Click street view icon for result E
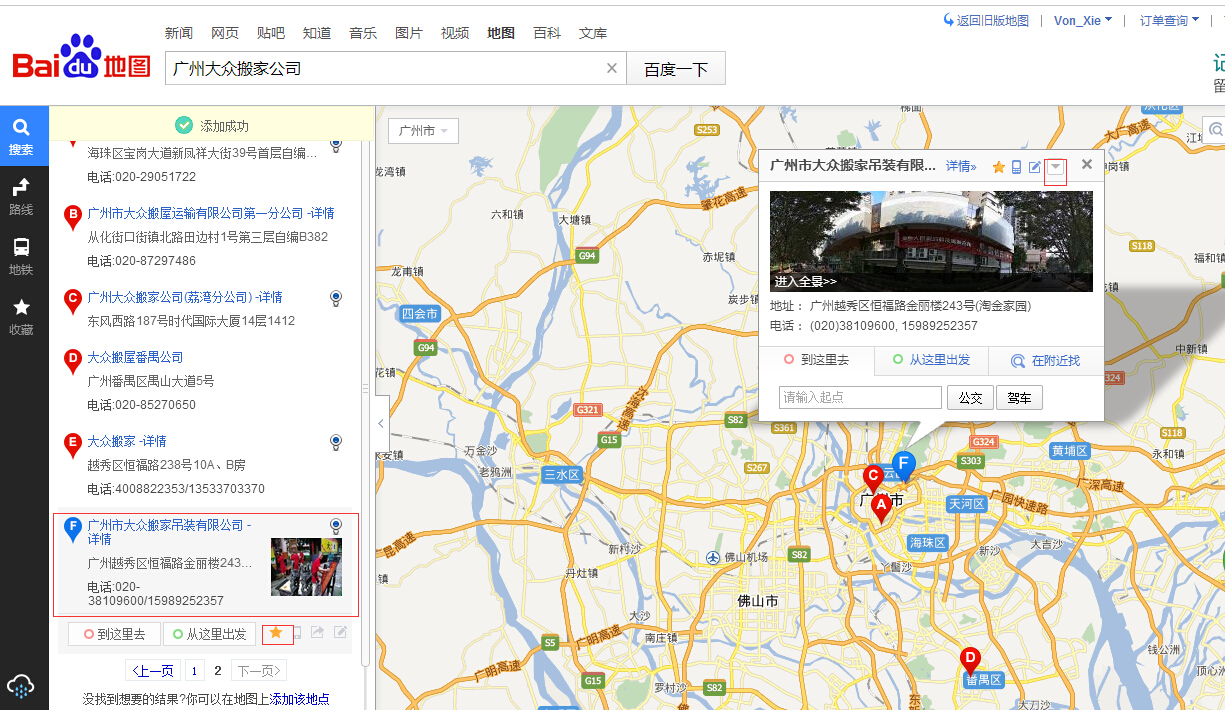 pyautogui.click(x=336, y=442)
